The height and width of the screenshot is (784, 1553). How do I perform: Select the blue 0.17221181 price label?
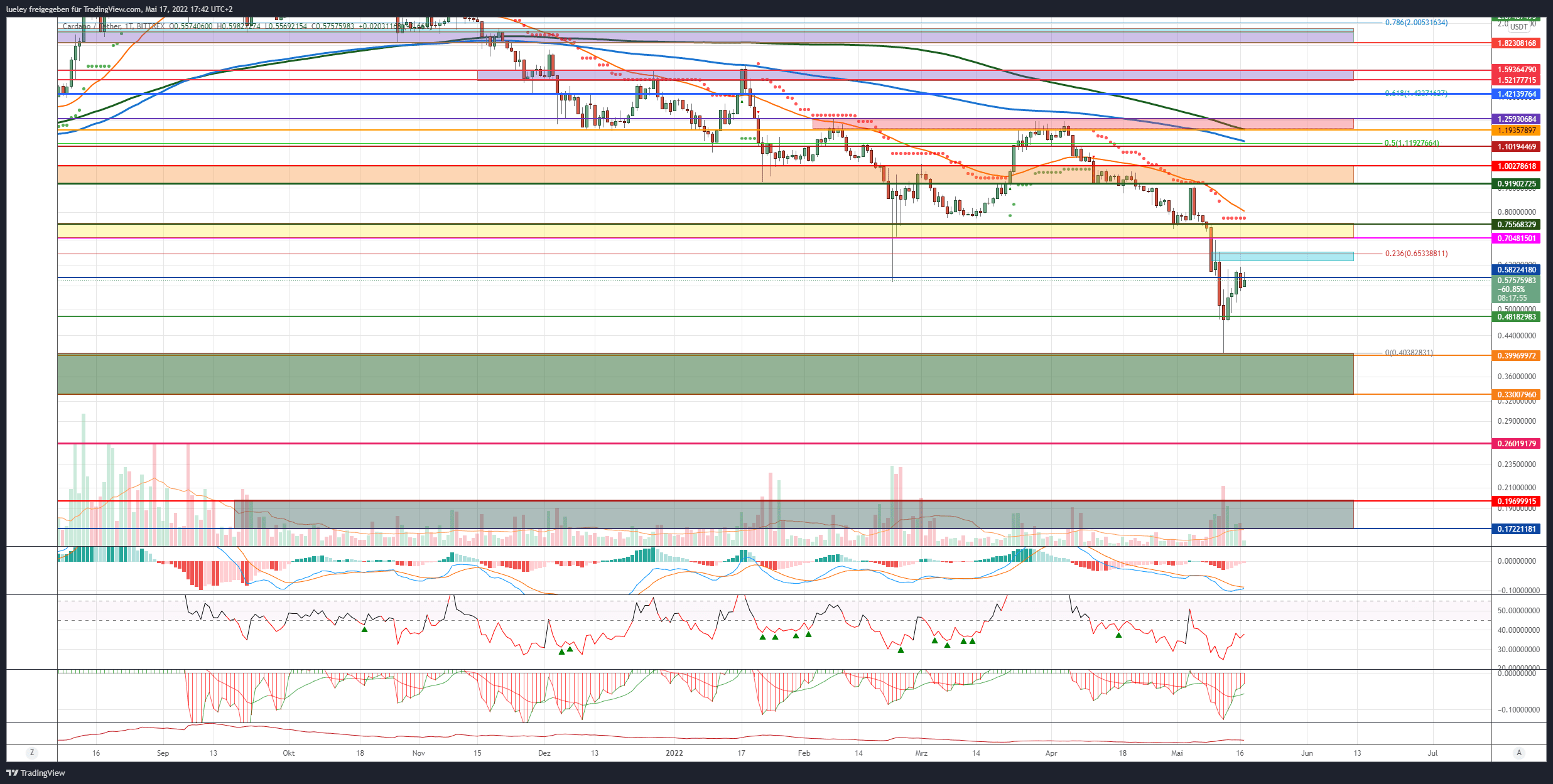click(1515, 529)
